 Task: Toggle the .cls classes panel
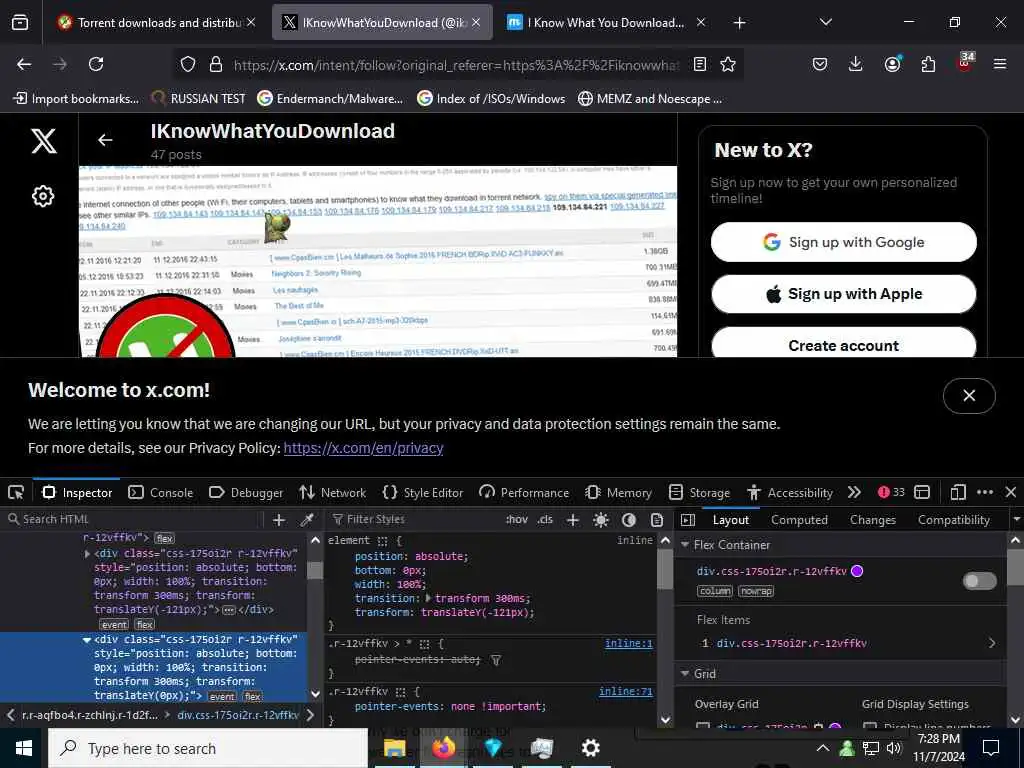click(545, 520)
